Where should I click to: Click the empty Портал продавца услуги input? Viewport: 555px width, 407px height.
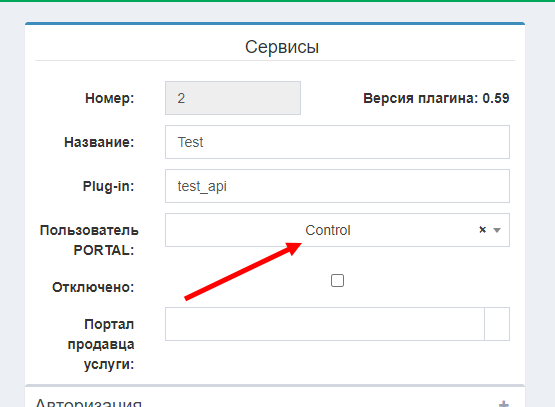click(325, 324)
